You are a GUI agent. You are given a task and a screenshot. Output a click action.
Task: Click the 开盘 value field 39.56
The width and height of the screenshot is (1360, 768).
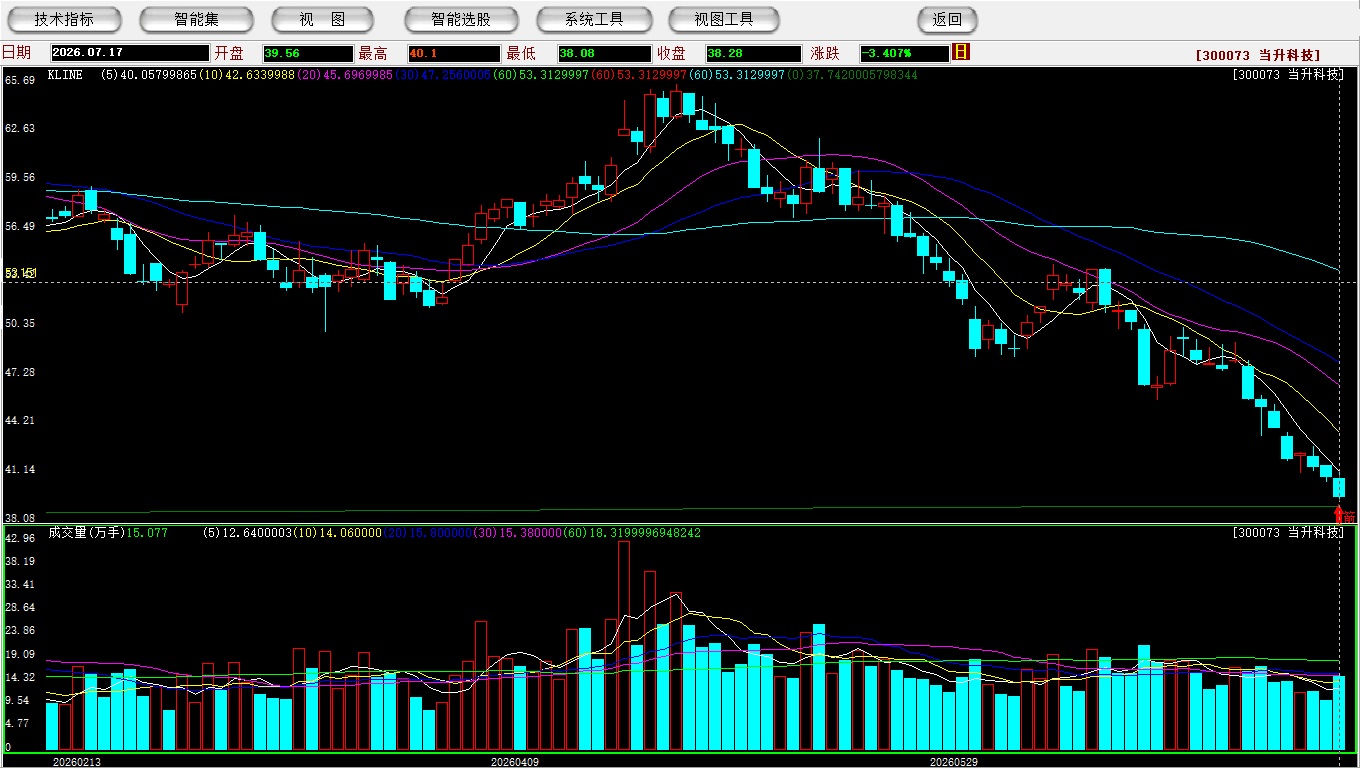coord(308,53)
